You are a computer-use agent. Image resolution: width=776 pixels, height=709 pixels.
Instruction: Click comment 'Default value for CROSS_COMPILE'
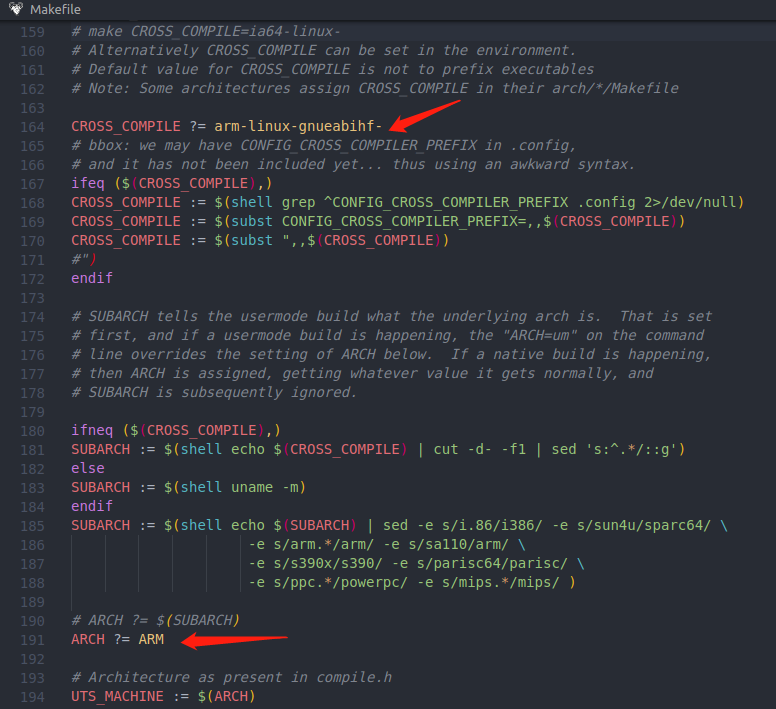332,69
